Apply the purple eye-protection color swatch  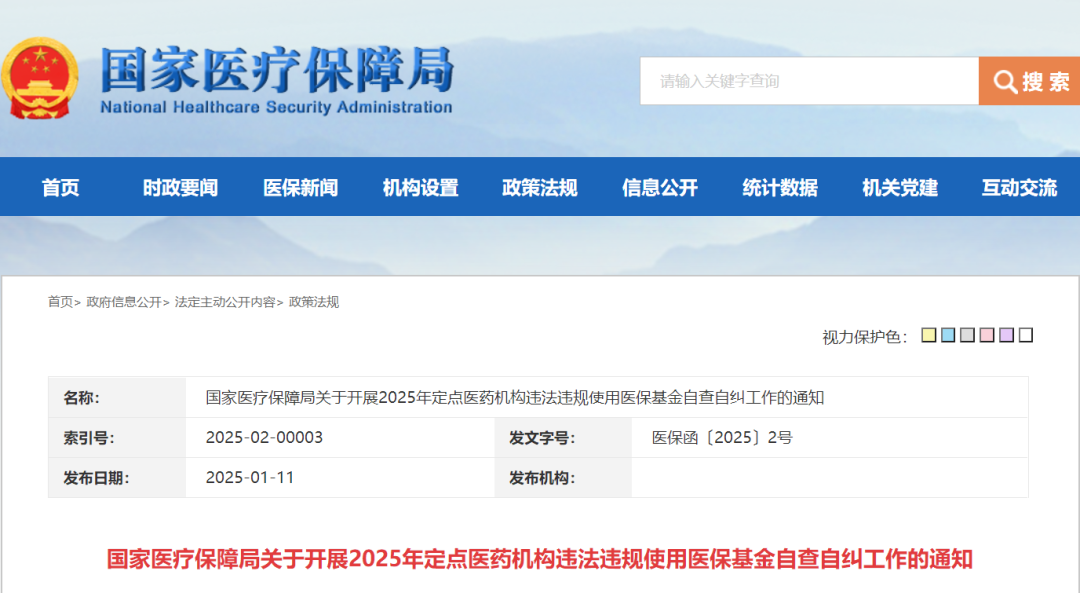click(1006, 336)
